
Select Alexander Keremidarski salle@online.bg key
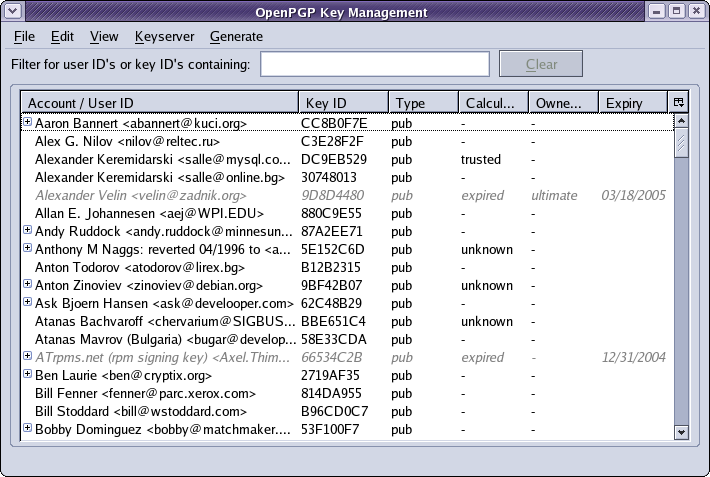click(347, 178)
